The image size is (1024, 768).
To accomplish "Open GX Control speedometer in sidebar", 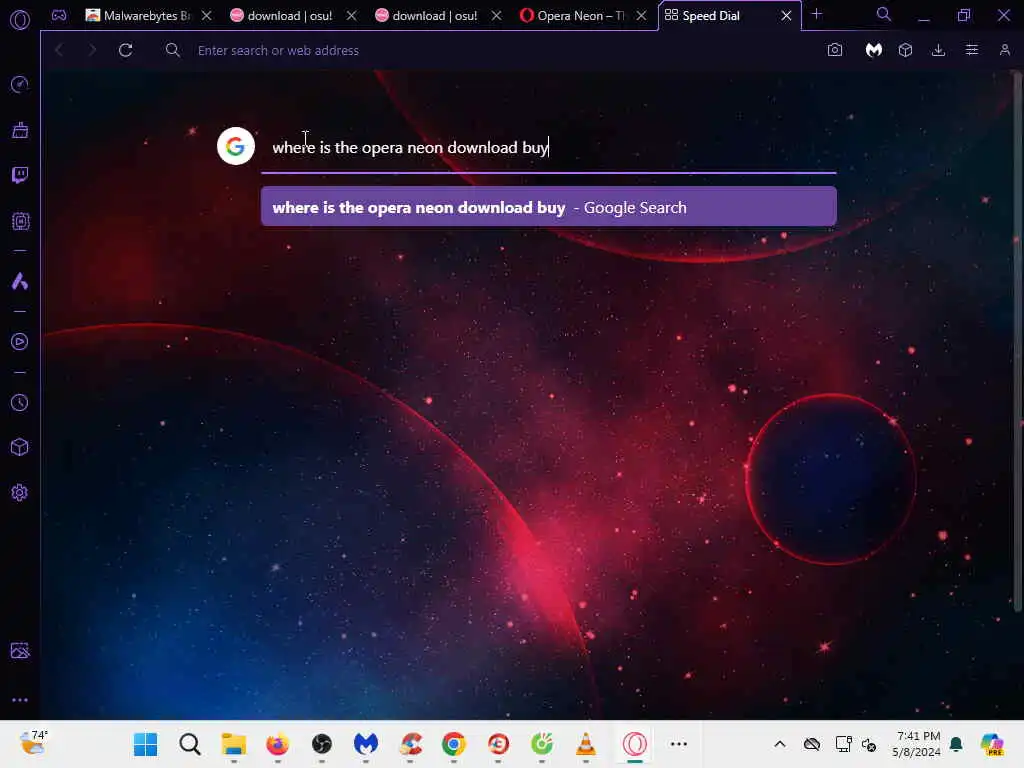I will pos(20,84).
